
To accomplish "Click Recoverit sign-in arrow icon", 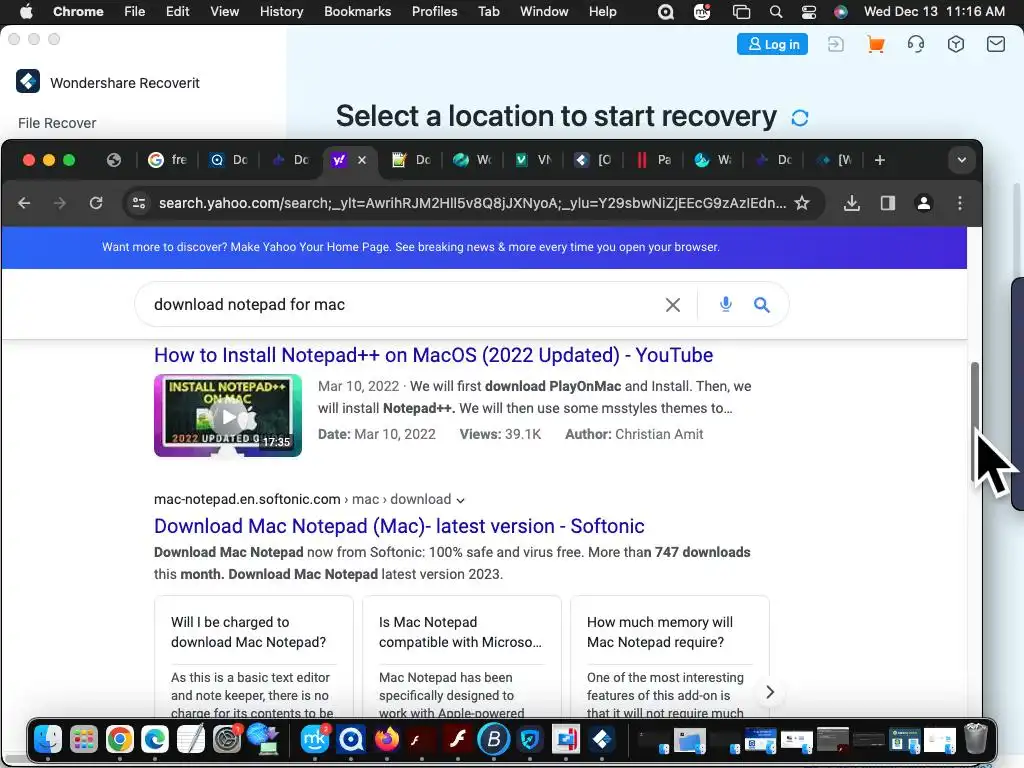I will tap(836, 44).
